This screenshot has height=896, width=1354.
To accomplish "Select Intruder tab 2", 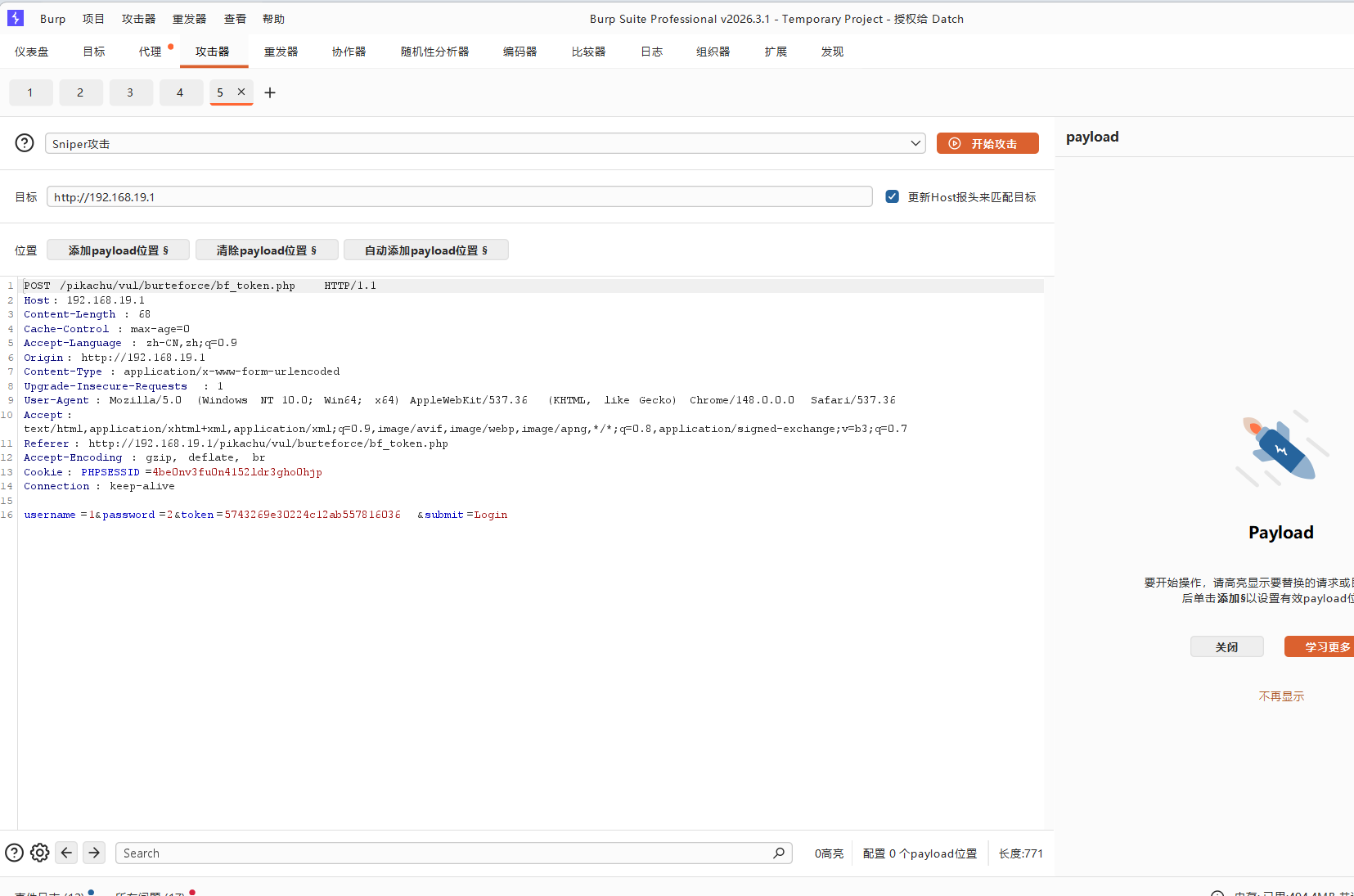I will coord(80,92).
